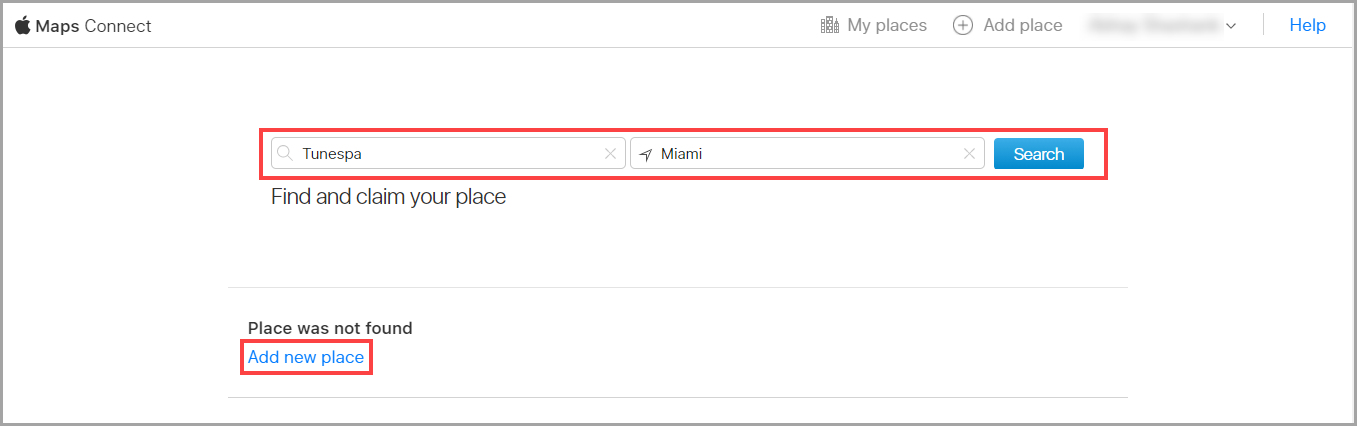Screen dimensions: 1357x426
Task: Click the location arrow icon beside Miami
Action: click(646, 154)
